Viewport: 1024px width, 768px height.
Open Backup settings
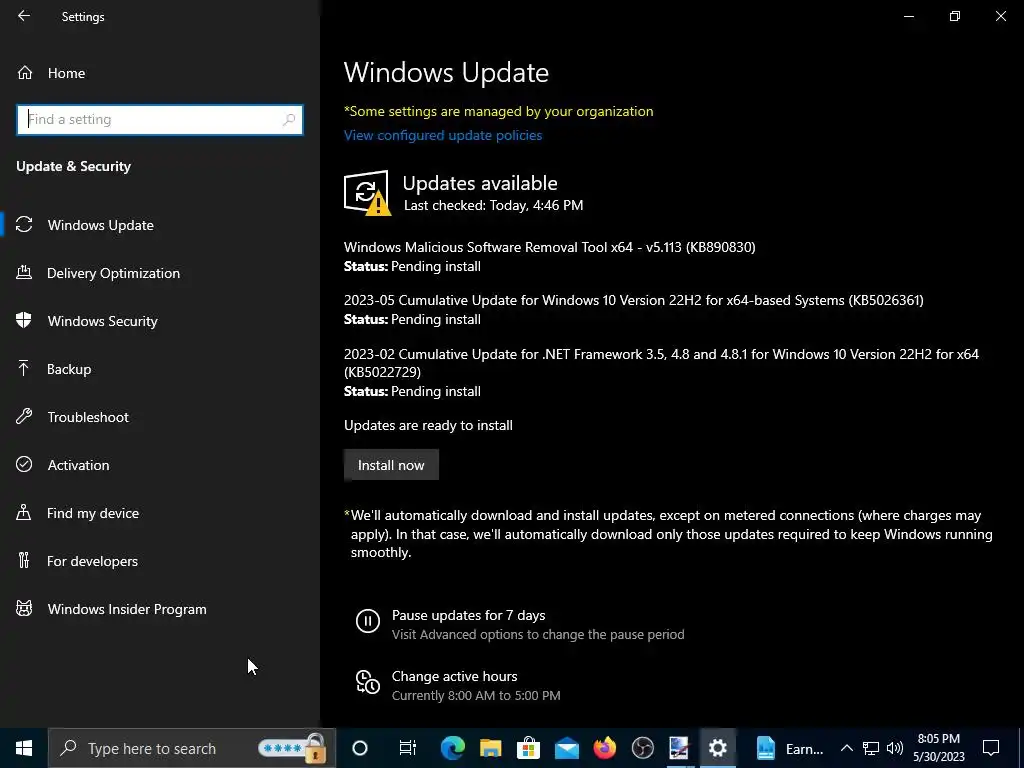(160, 369)
